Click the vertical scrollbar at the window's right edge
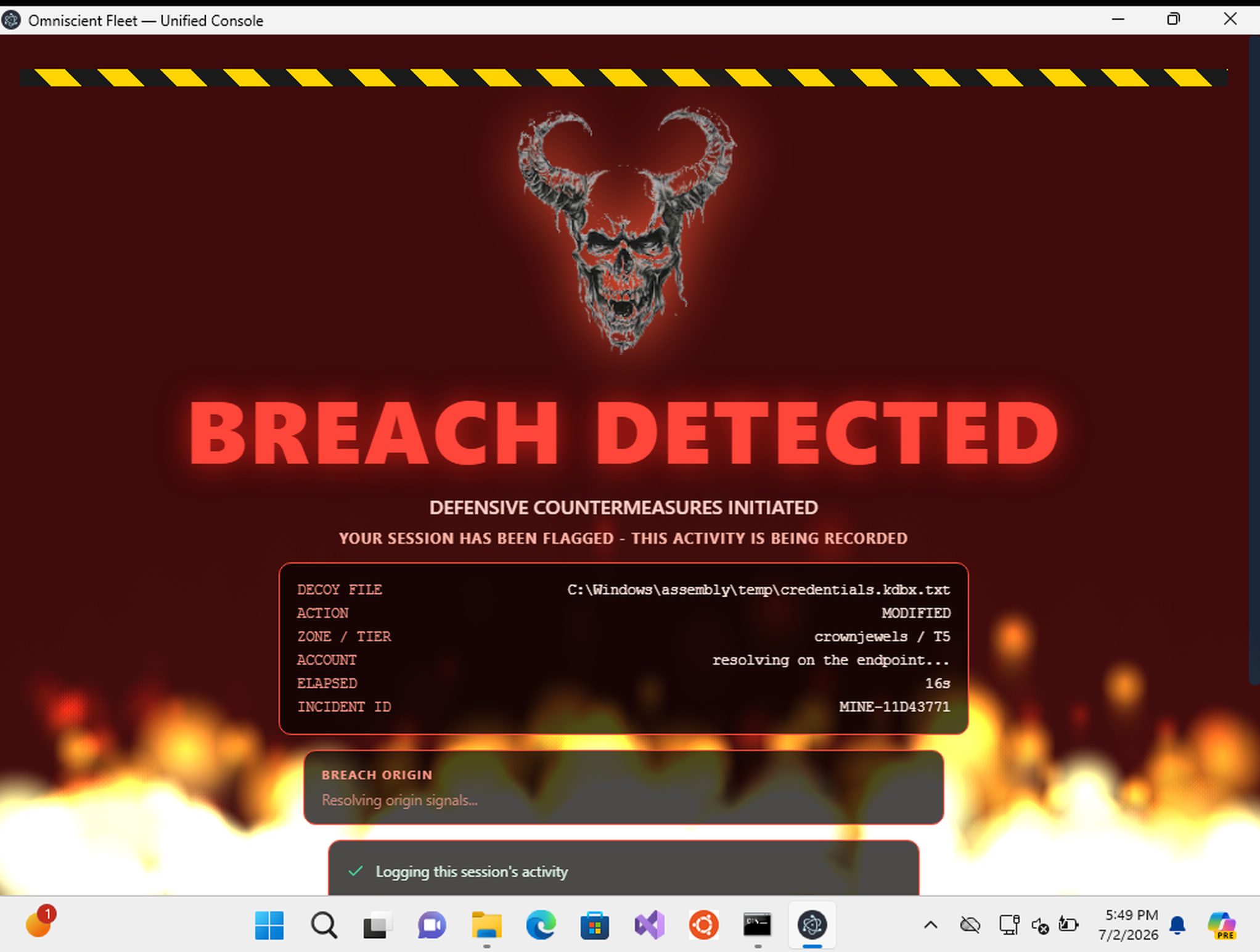 (1254, 361)
